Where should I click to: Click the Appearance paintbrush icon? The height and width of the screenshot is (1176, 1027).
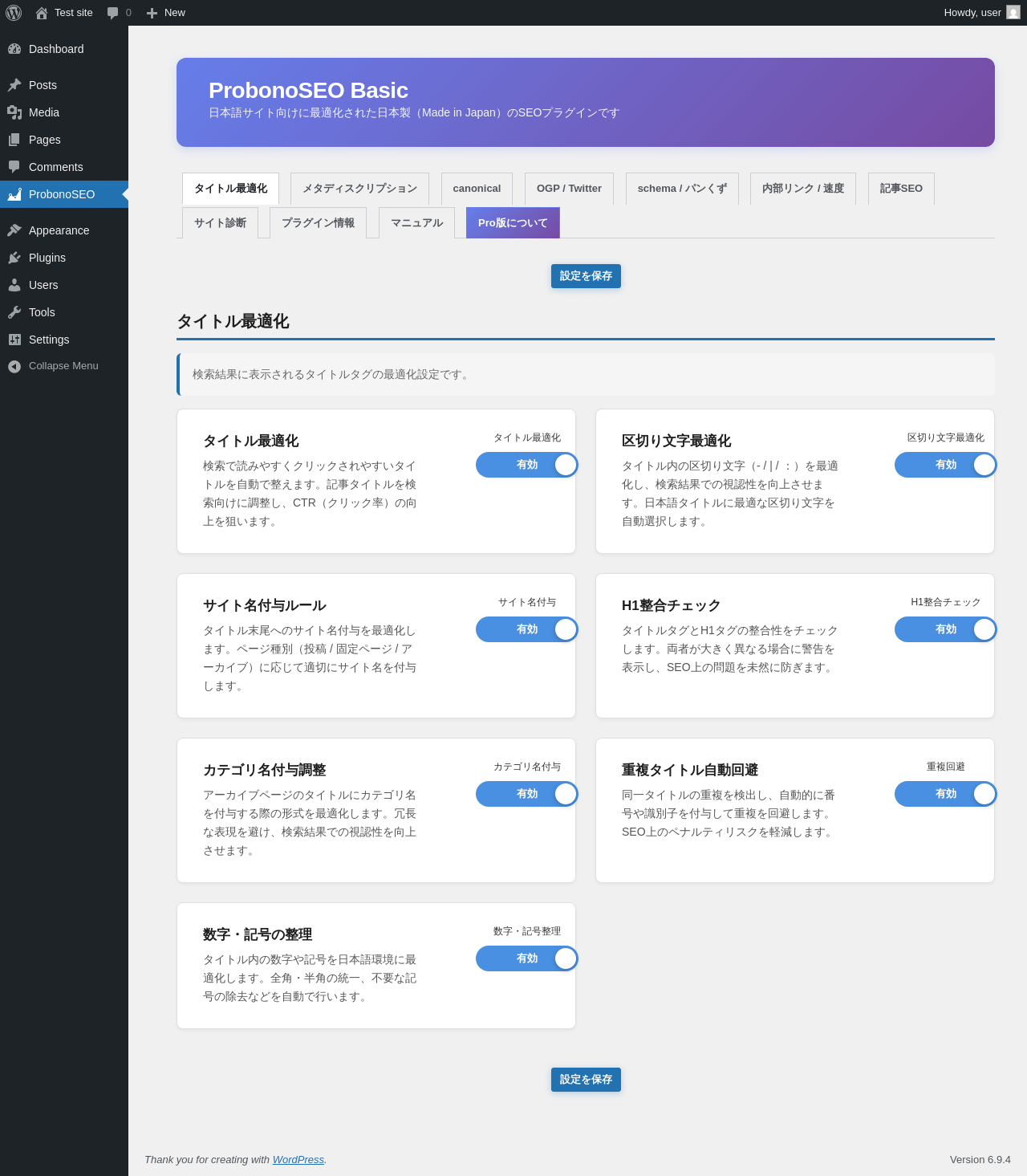coord(14,230)
